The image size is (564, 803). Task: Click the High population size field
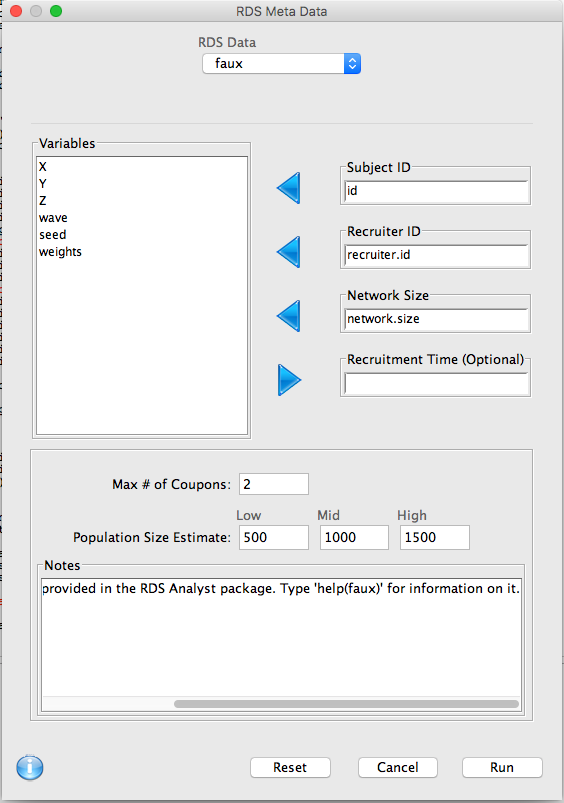click(x=434, y=537)
